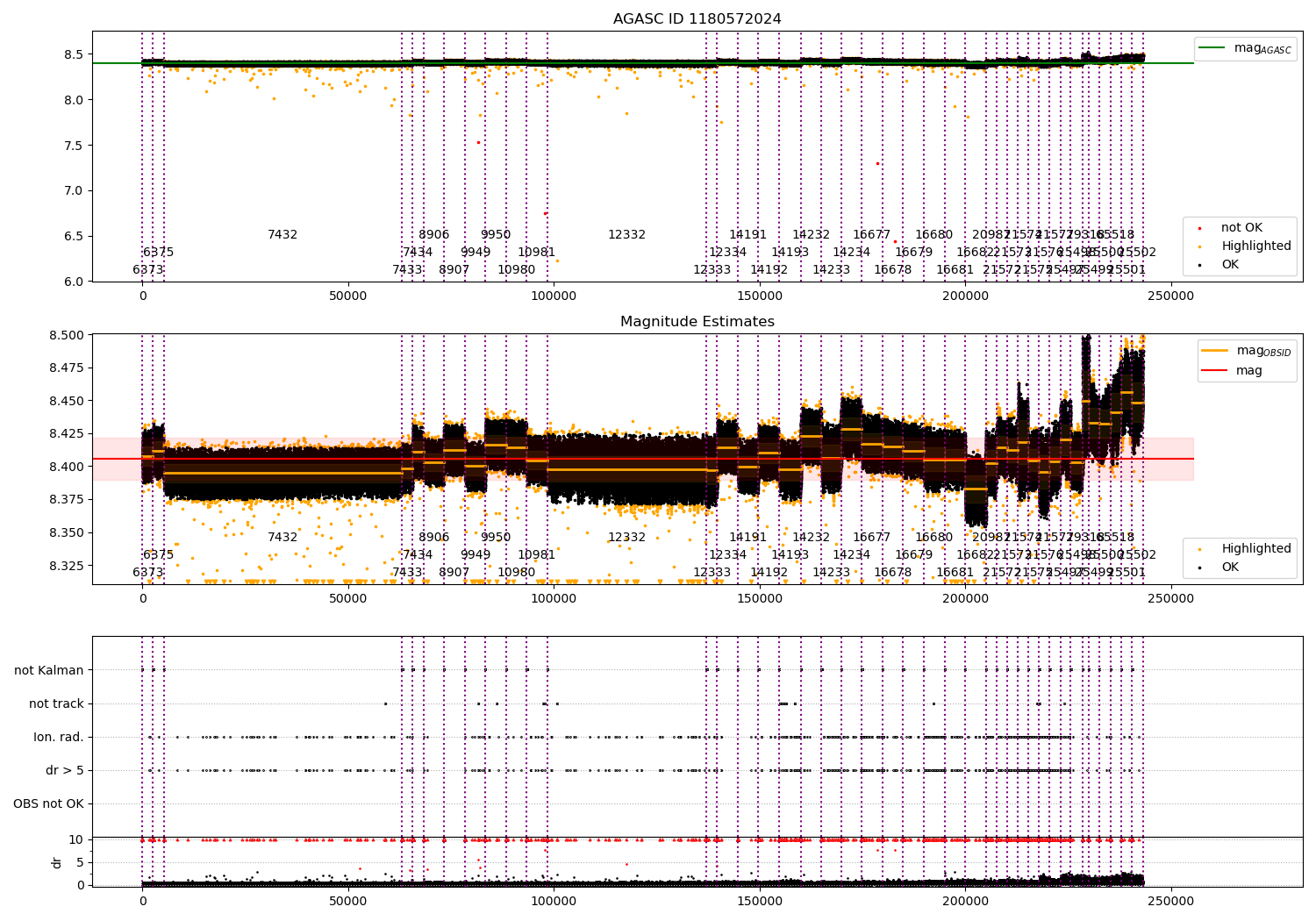1316x921 pixels.
Task: Click obsid label 10981 in AGASC ID plot
Action: (536, 253)
